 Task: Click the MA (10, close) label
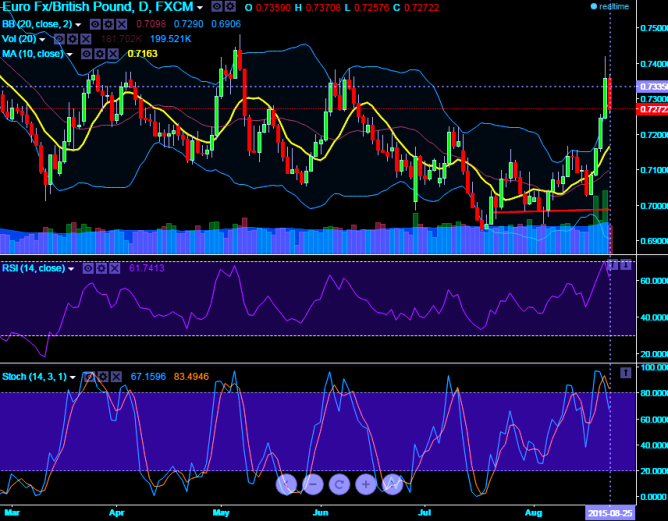(x=33, y=54)
